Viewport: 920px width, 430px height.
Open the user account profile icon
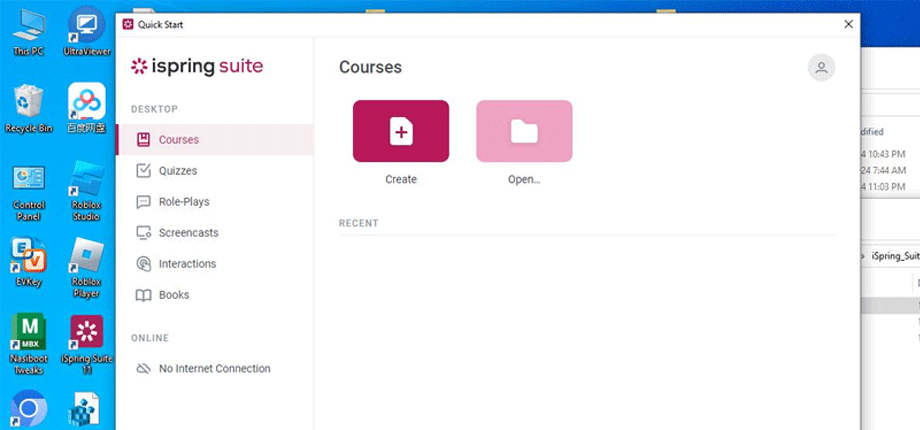click(x=821, y=67)
